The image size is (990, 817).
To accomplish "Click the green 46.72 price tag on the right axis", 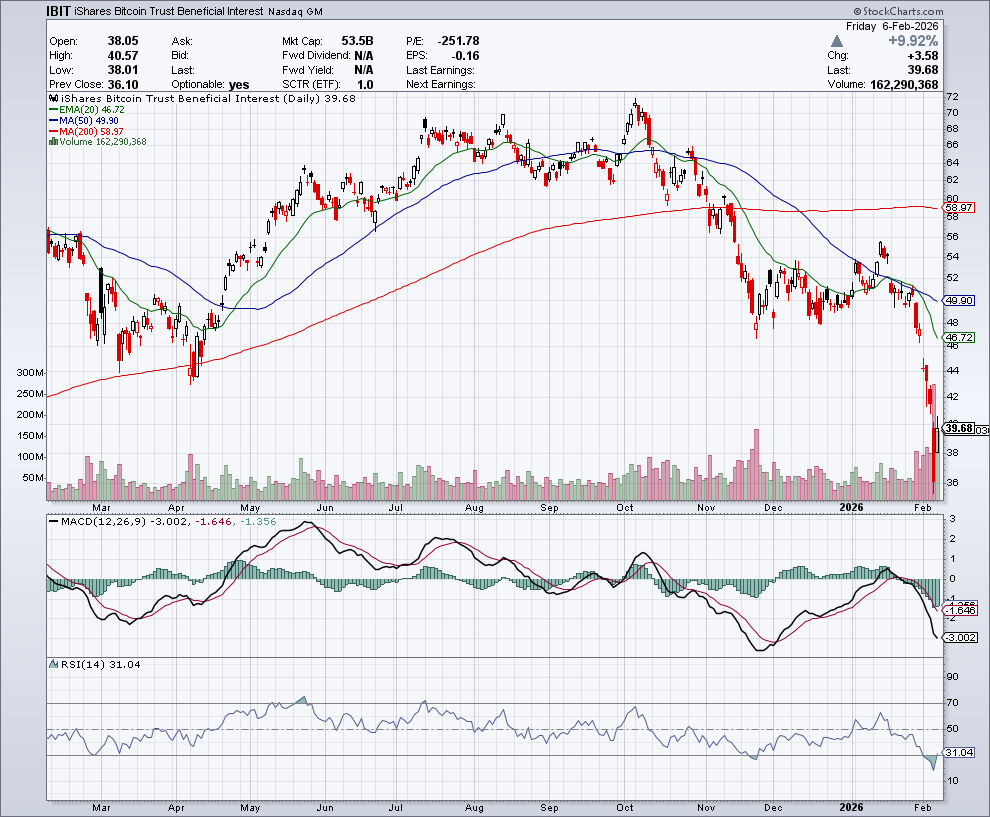I will (x=959, y=338).
